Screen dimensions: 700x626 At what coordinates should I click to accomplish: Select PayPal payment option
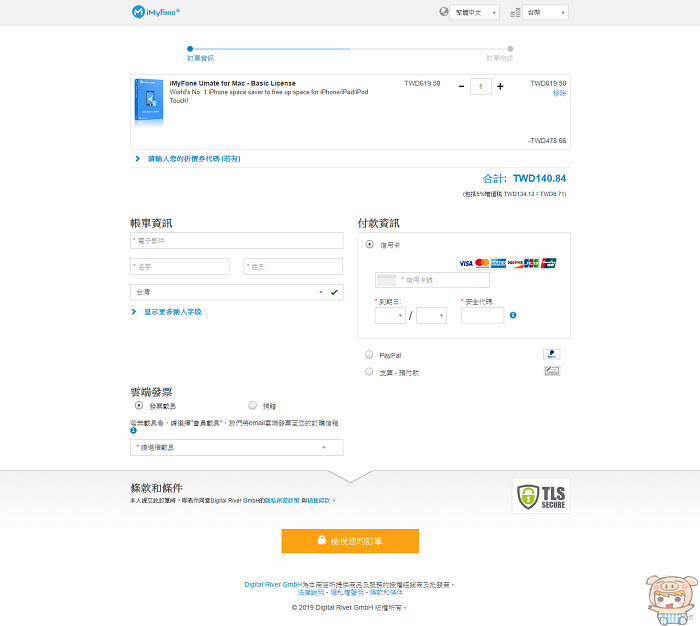pyautogui.click(x=369, y=355)
